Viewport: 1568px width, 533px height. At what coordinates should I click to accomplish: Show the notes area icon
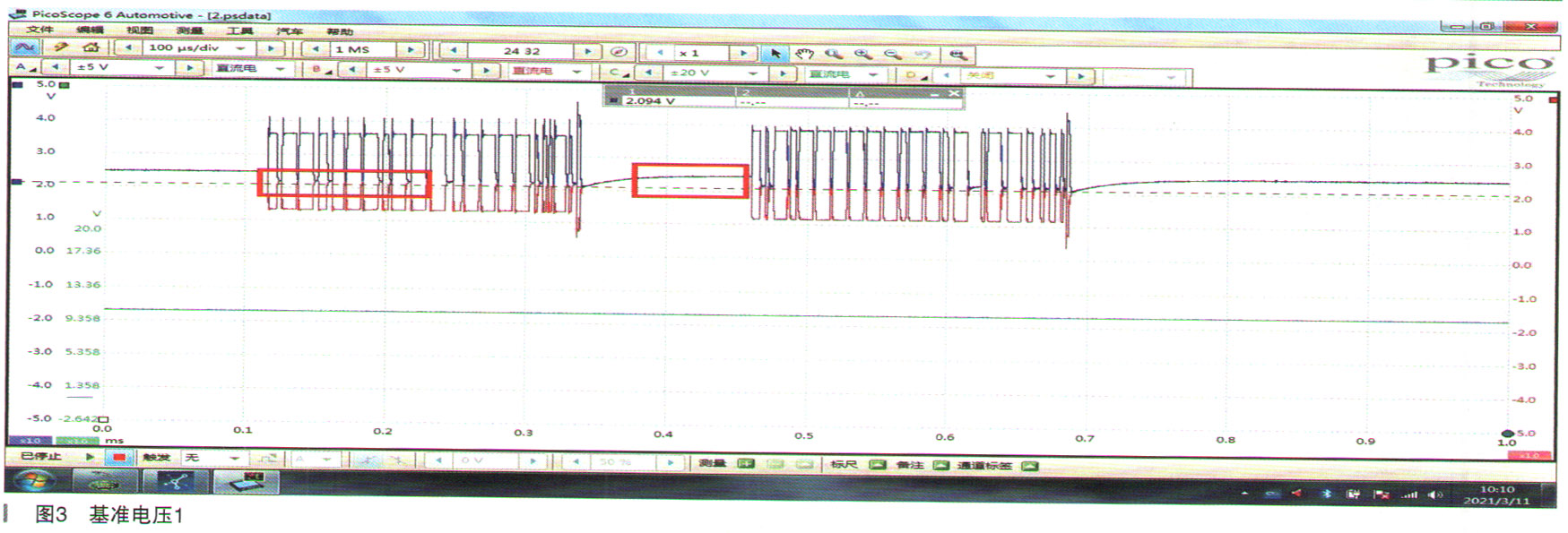click(x=940, y=465)
